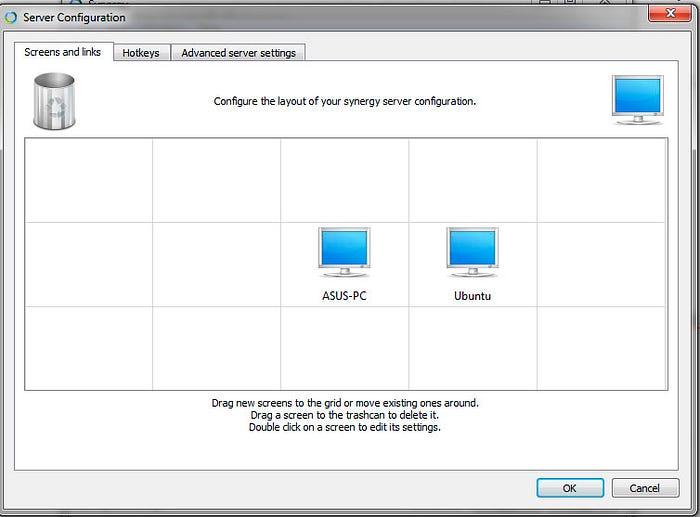The width and height of the screenshot is (700, 517).
Task: Select the Screens and links tab
Action: (62, 52)
